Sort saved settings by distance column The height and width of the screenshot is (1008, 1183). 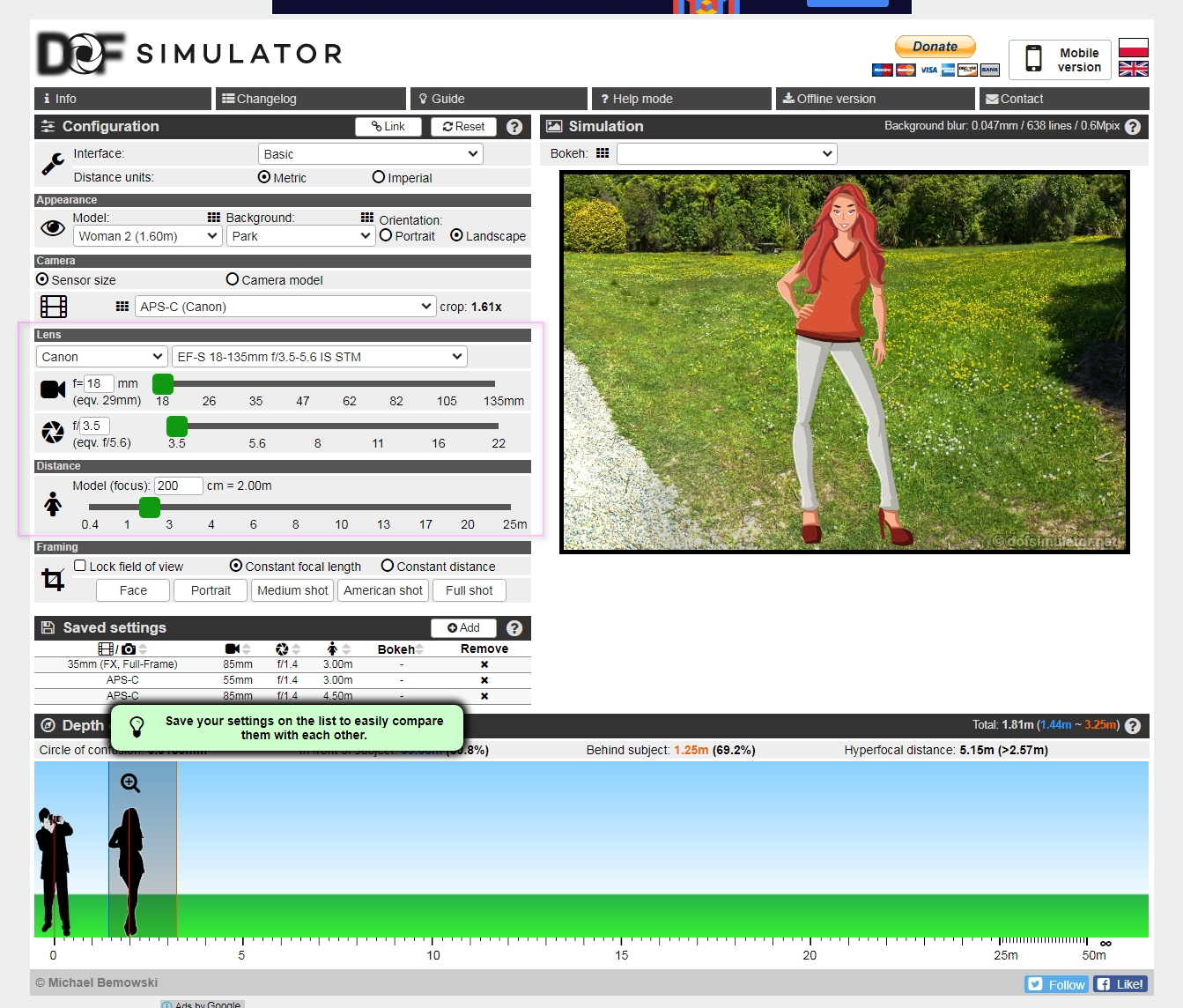click(338, 649)
